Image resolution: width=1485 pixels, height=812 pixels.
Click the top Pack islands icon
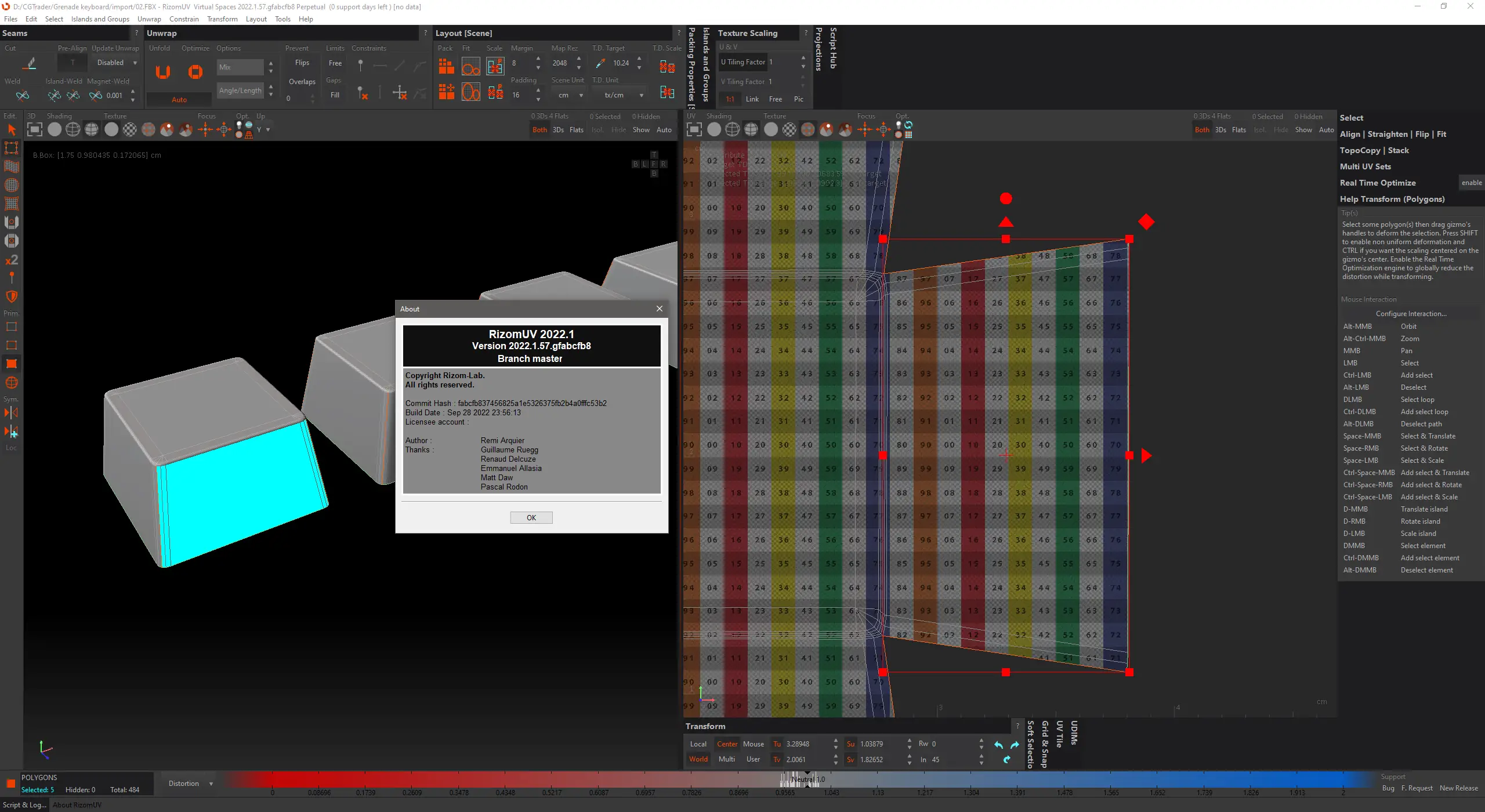446,66
